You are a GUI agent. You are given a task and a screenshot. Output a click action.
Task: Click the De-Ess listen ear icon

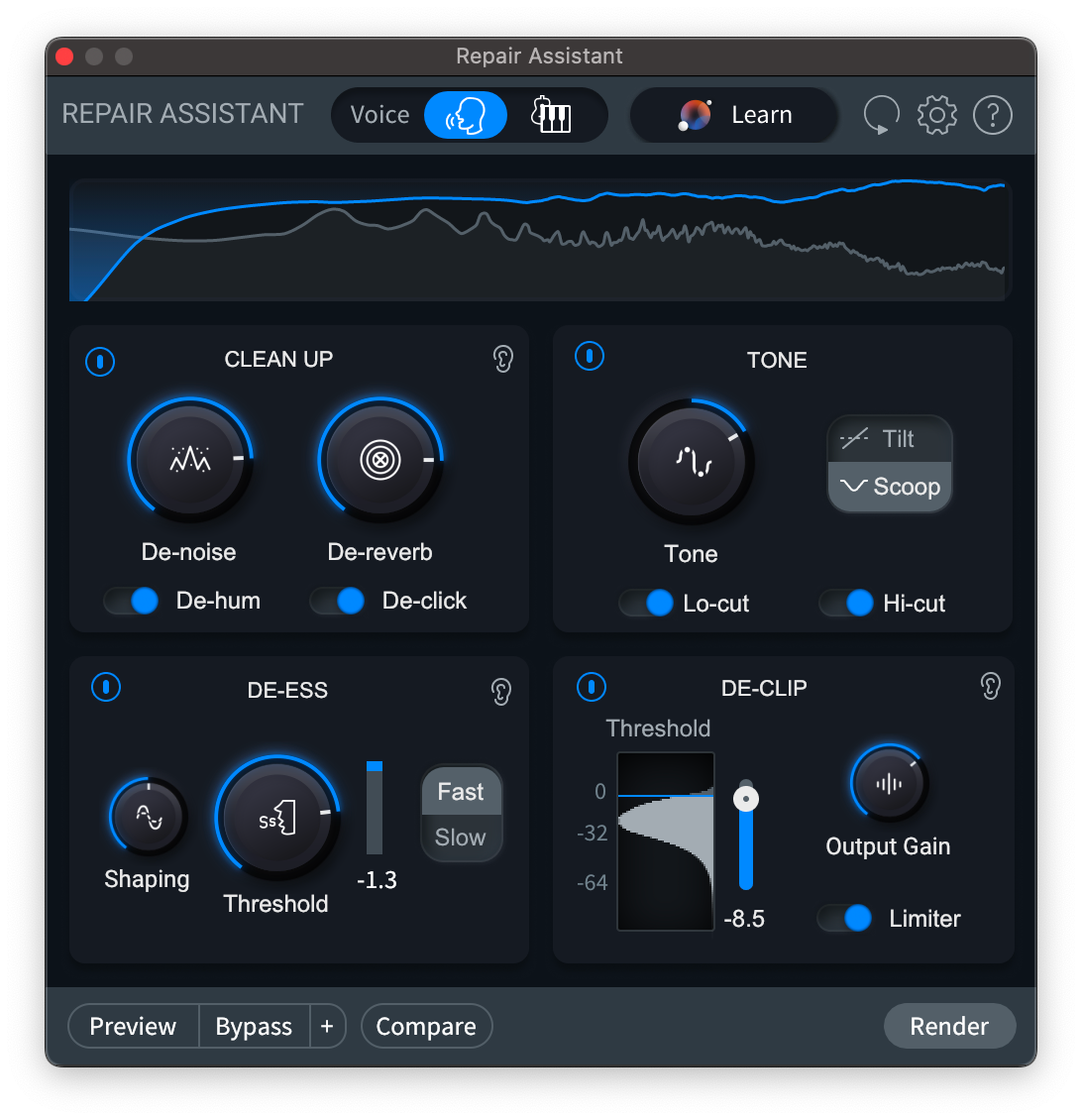[500, 692]
